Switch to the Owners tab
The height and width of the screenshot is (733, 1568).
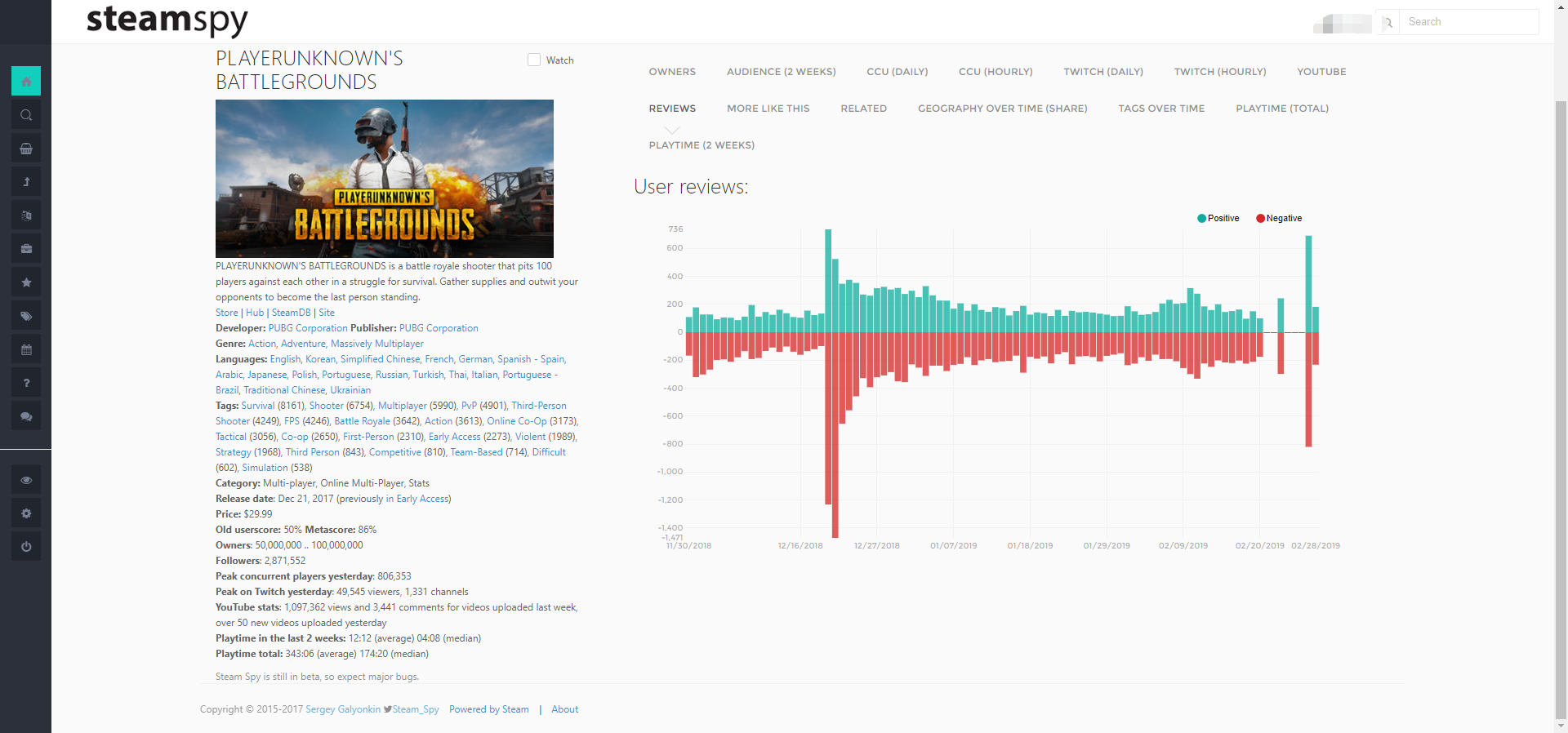[672, 72]
